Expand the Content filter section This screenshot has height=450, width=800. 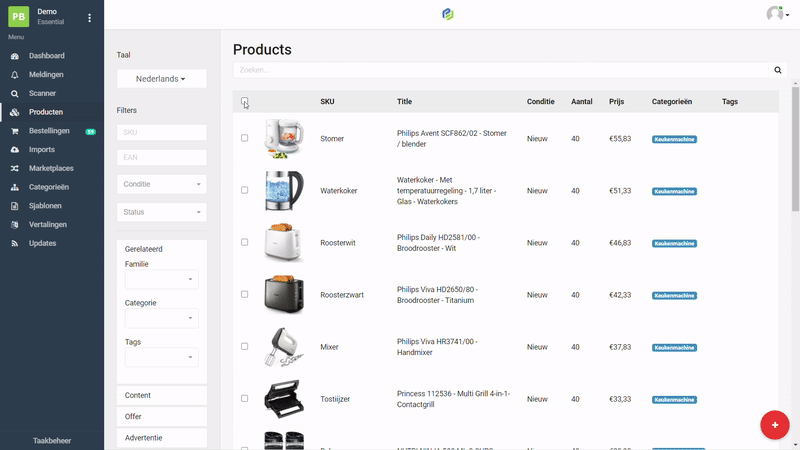tap(161, 395)
